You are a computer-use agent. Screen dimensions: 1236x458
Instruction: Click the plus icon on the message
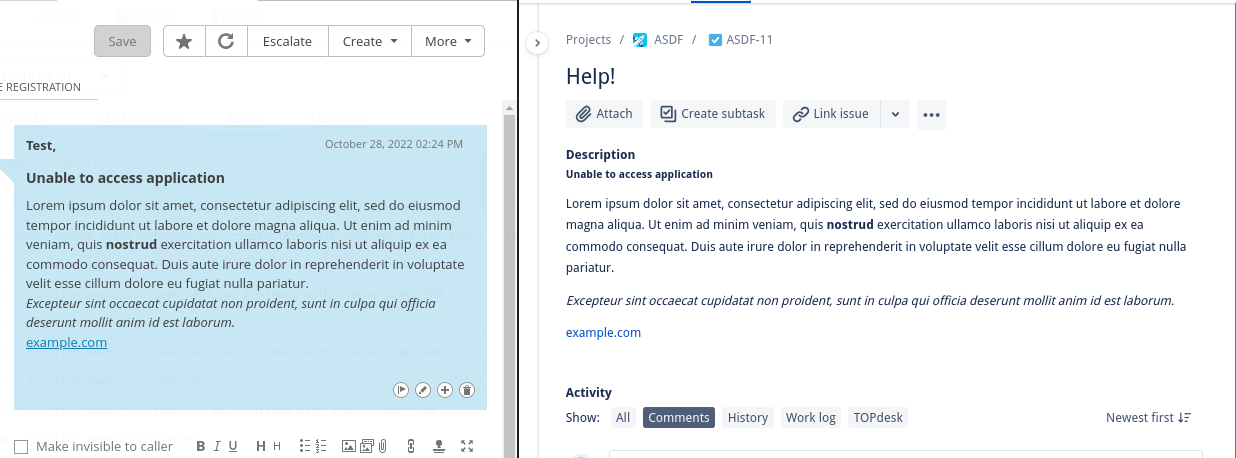(445, 390)
